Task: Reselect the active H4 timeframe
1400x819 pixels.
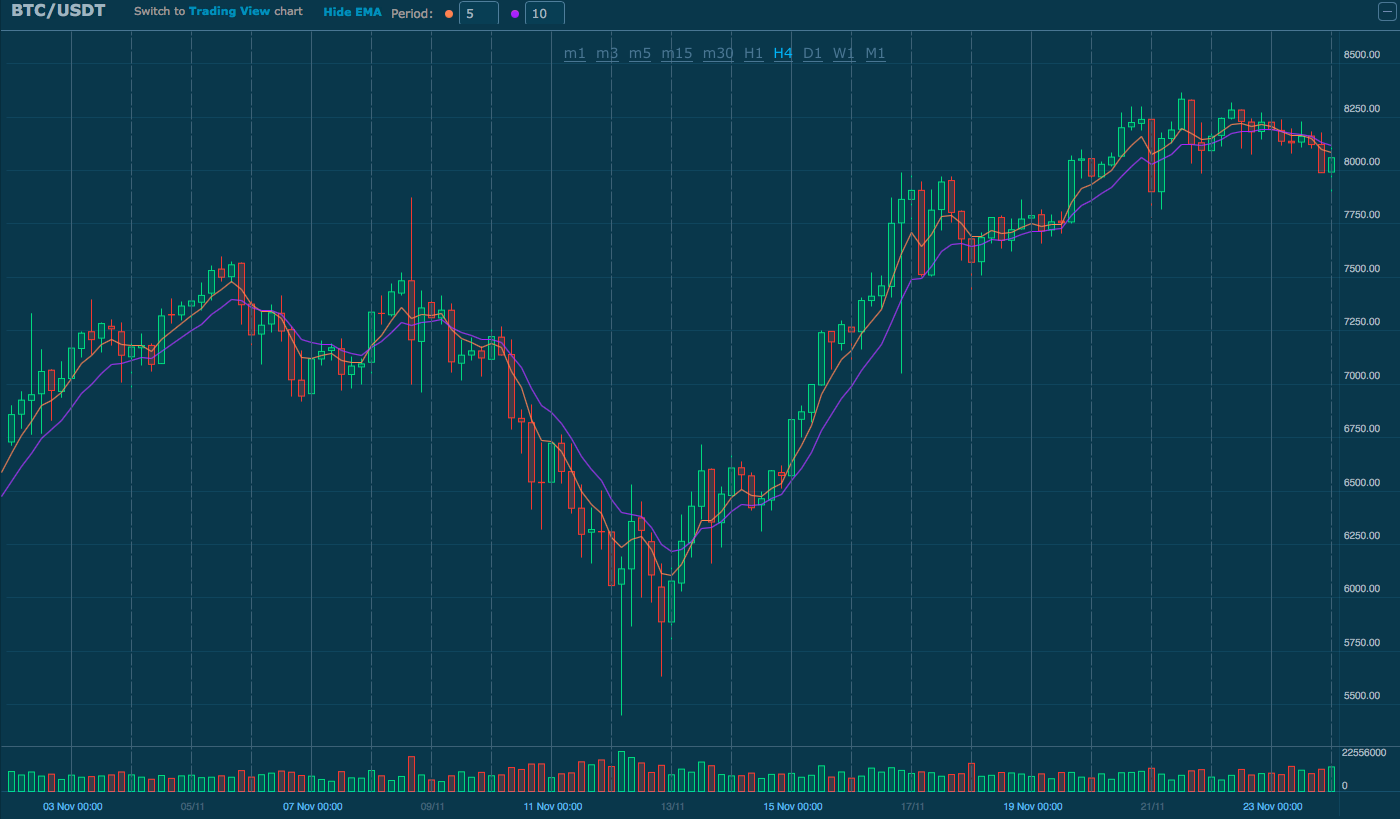Action: (783, 53)
